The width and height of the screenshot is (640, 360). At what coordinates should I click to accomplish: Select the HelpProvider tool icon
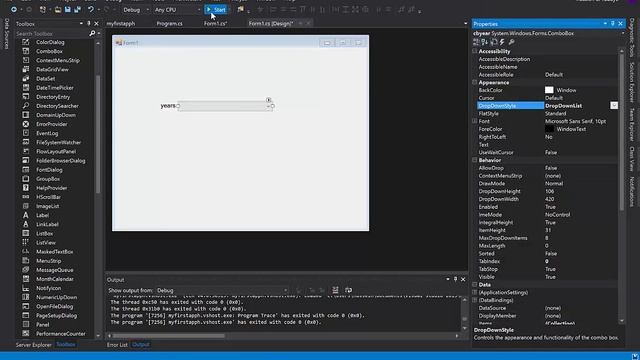[26, 188]
